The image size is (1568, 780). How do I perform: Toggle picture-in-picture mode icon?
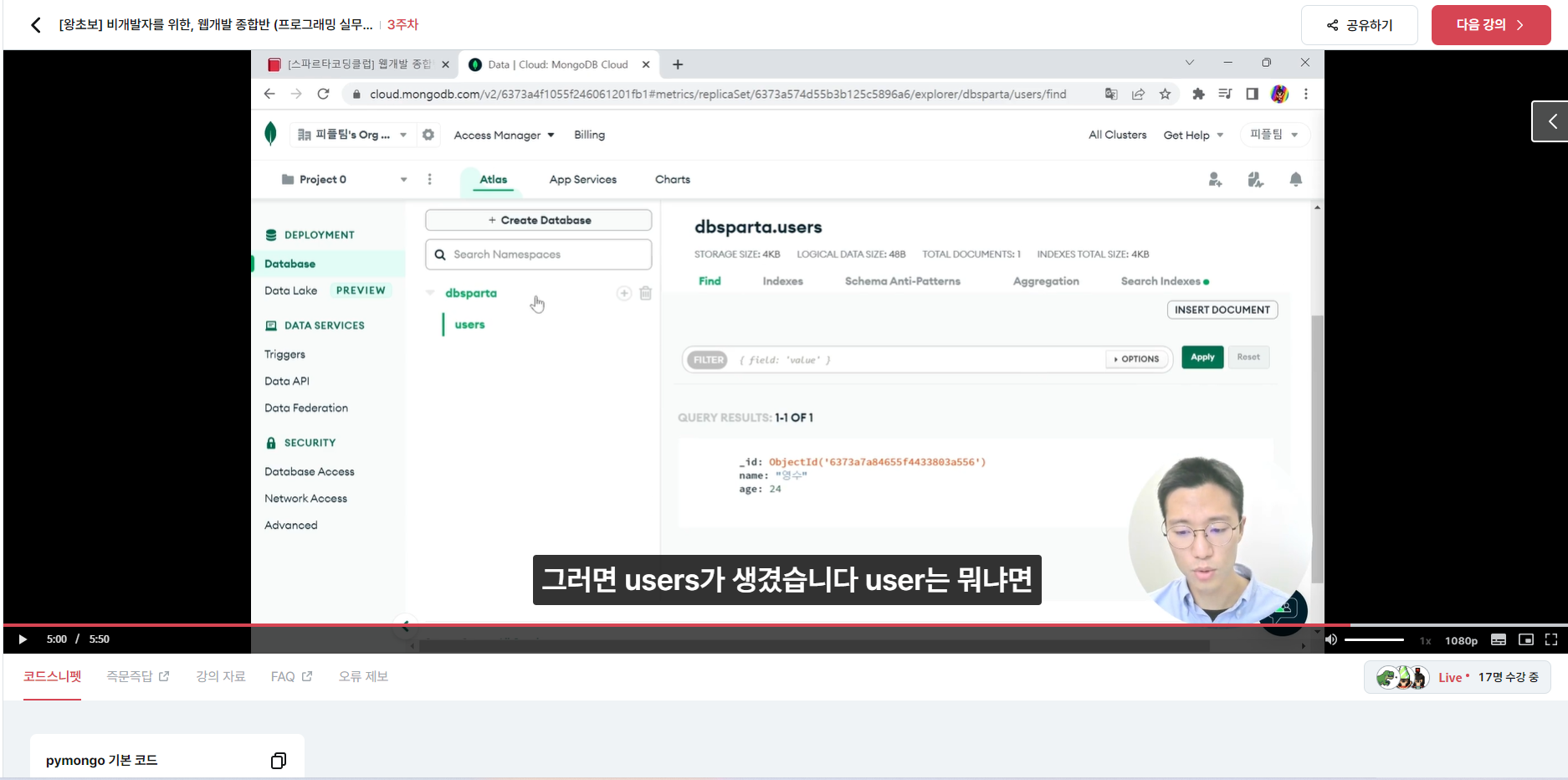click(1525, 639)
